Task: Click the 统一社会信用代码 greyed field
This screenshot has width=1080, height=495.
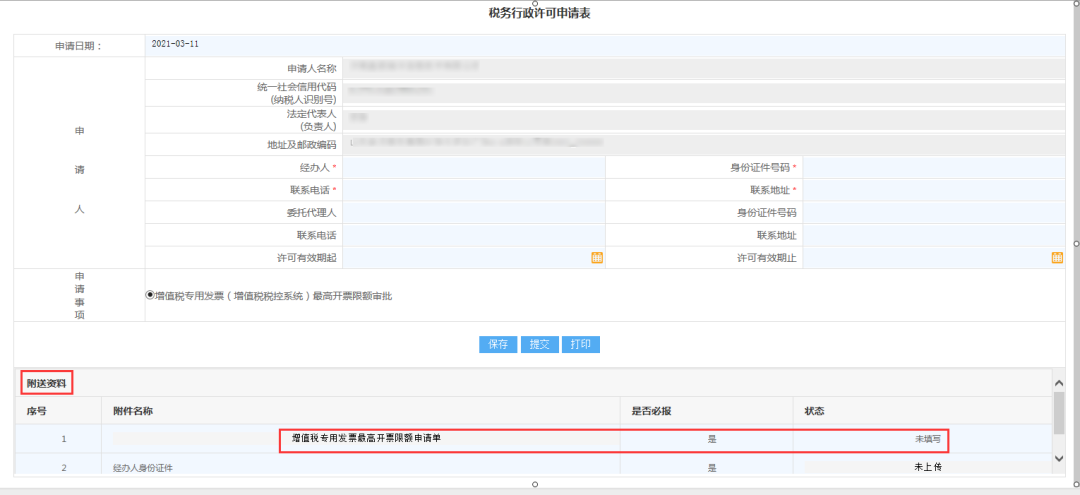Action: click(x=704, y=92)
